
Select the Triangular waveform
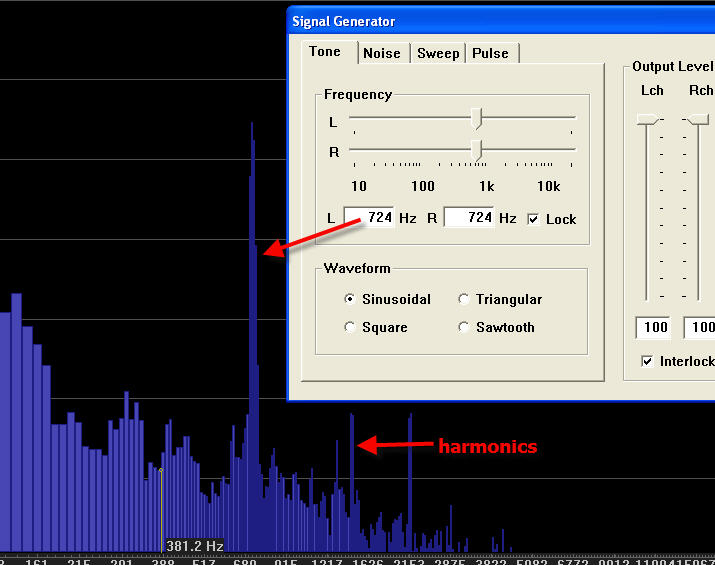[x=463, y=299]
